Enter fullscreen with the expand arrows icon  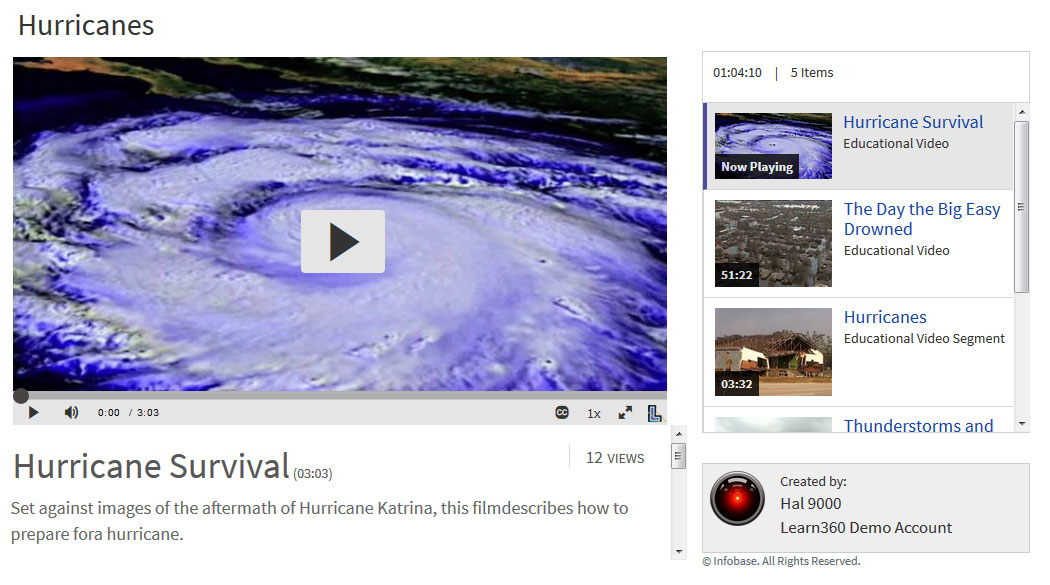click(x=625, y=413)
